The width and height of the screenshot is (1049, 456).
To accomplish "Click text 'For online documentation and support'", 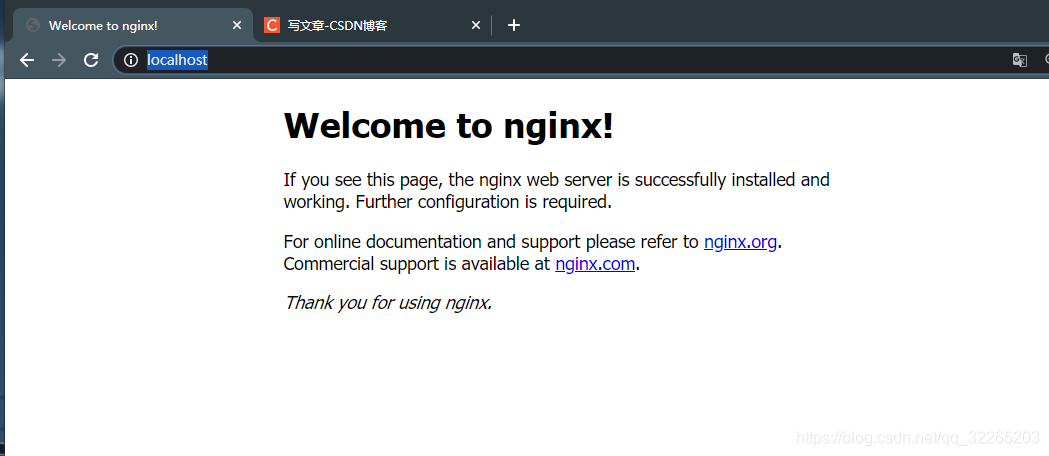I will pos(432,242).
